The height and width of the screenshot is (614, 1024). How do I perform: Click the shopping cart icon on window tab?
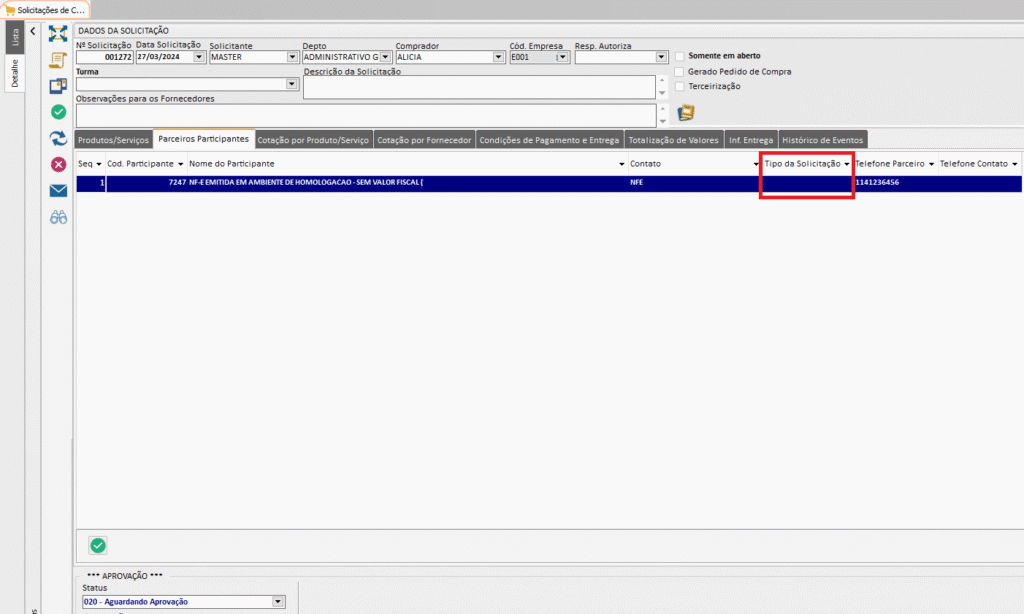pyautogui.click(x=9, y=10)
